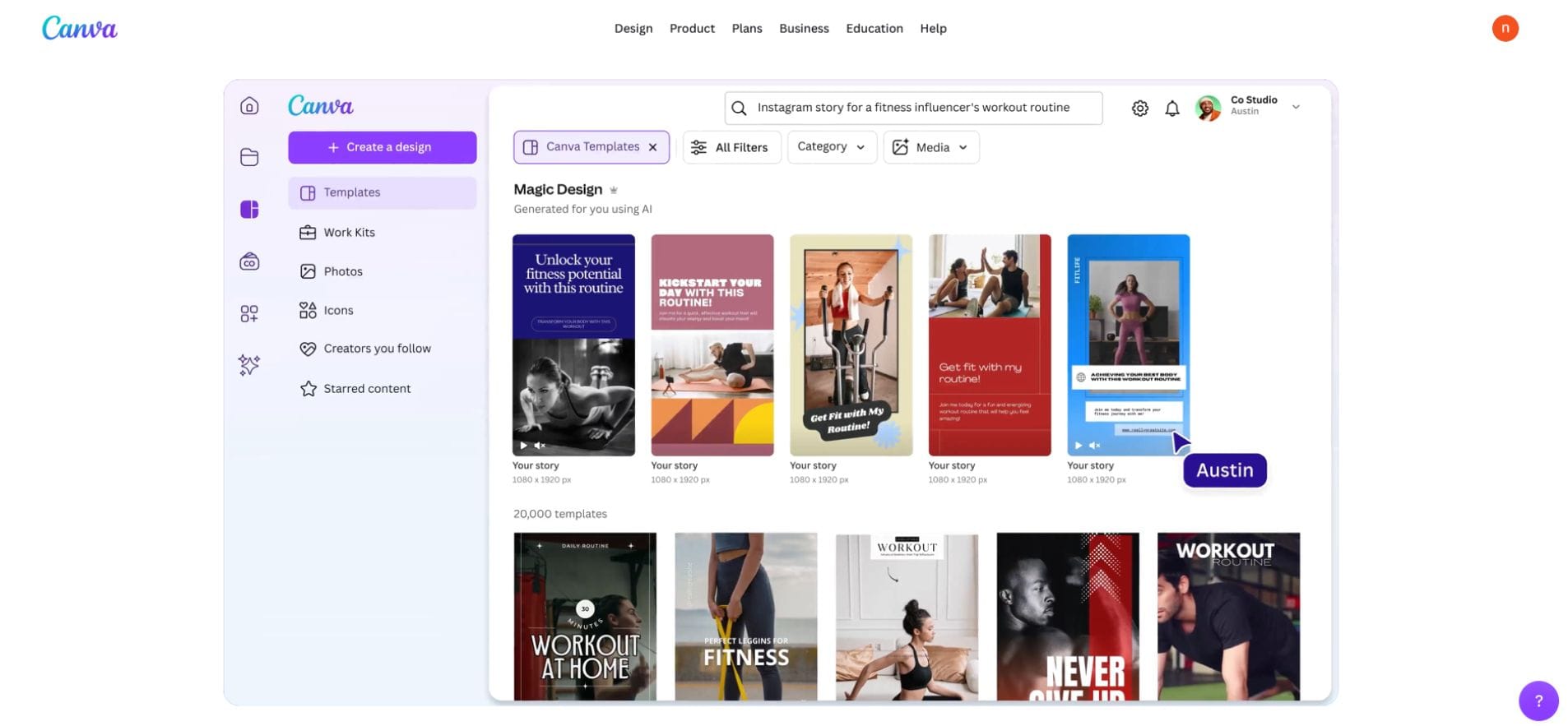This screenshot has height=726, width=1568.
Task: Click the star icon beside Starred content
Action: [308, 389]
